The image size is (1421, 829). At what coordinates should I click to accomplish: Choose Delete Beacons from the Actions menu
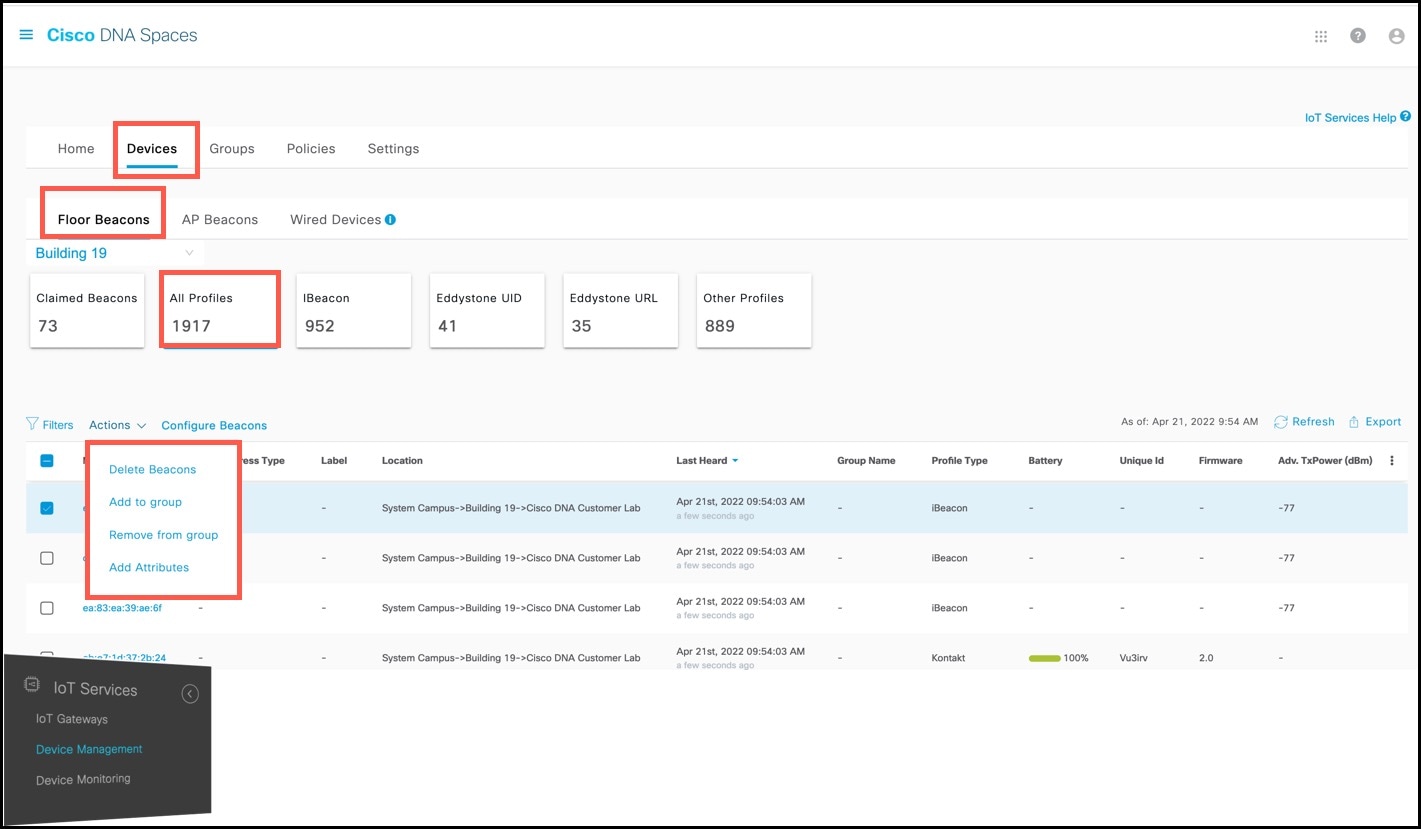coord(153,470)
